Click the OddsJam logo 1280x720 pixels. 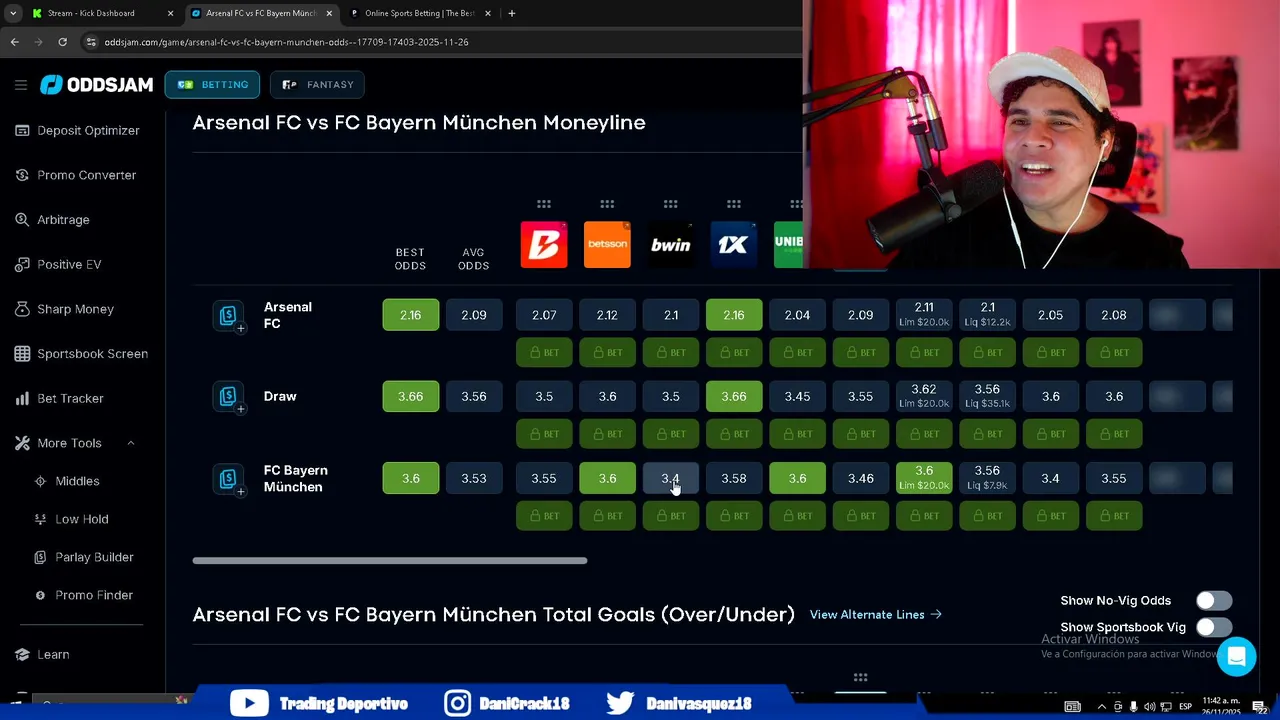click(96, 85)
